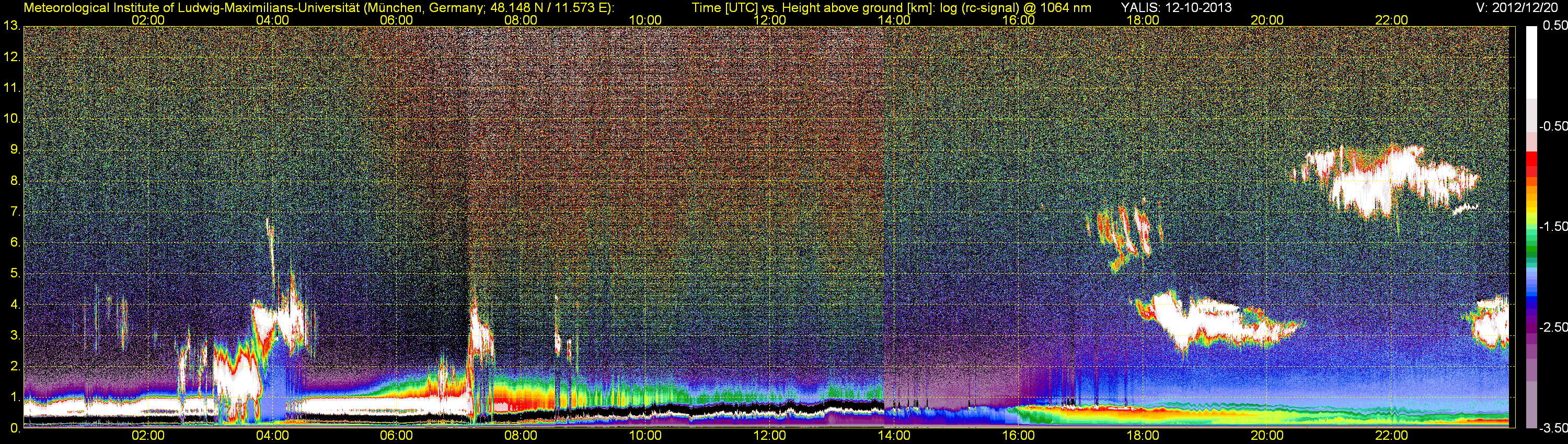The height and width of the screenshot is (444, 1568).
Task: Click the 12 km height axis label
Action: (11, 57)
